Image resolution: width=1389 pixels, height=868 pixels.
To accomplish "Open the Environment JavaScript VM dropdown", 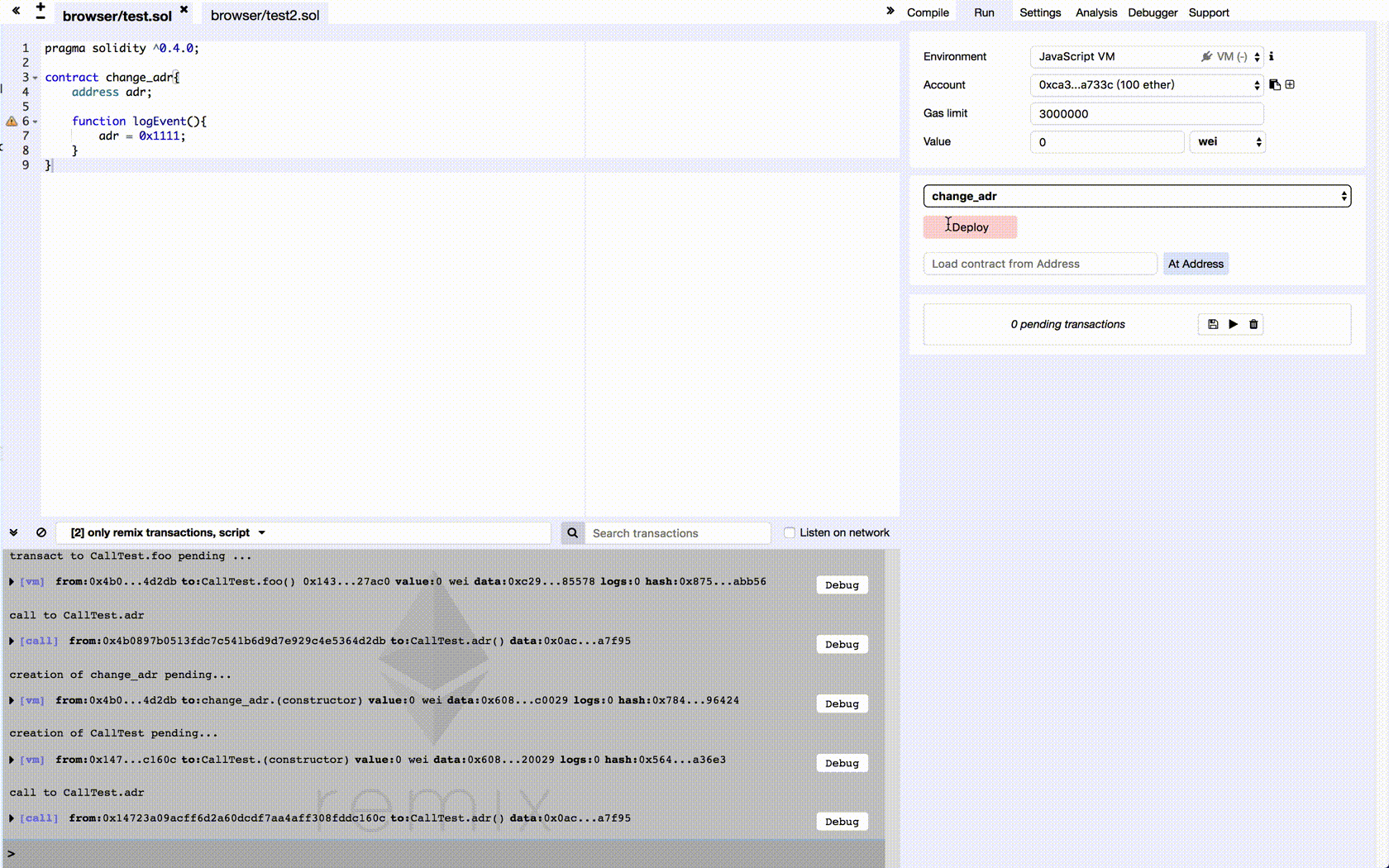I will [x=1146, y=56].
